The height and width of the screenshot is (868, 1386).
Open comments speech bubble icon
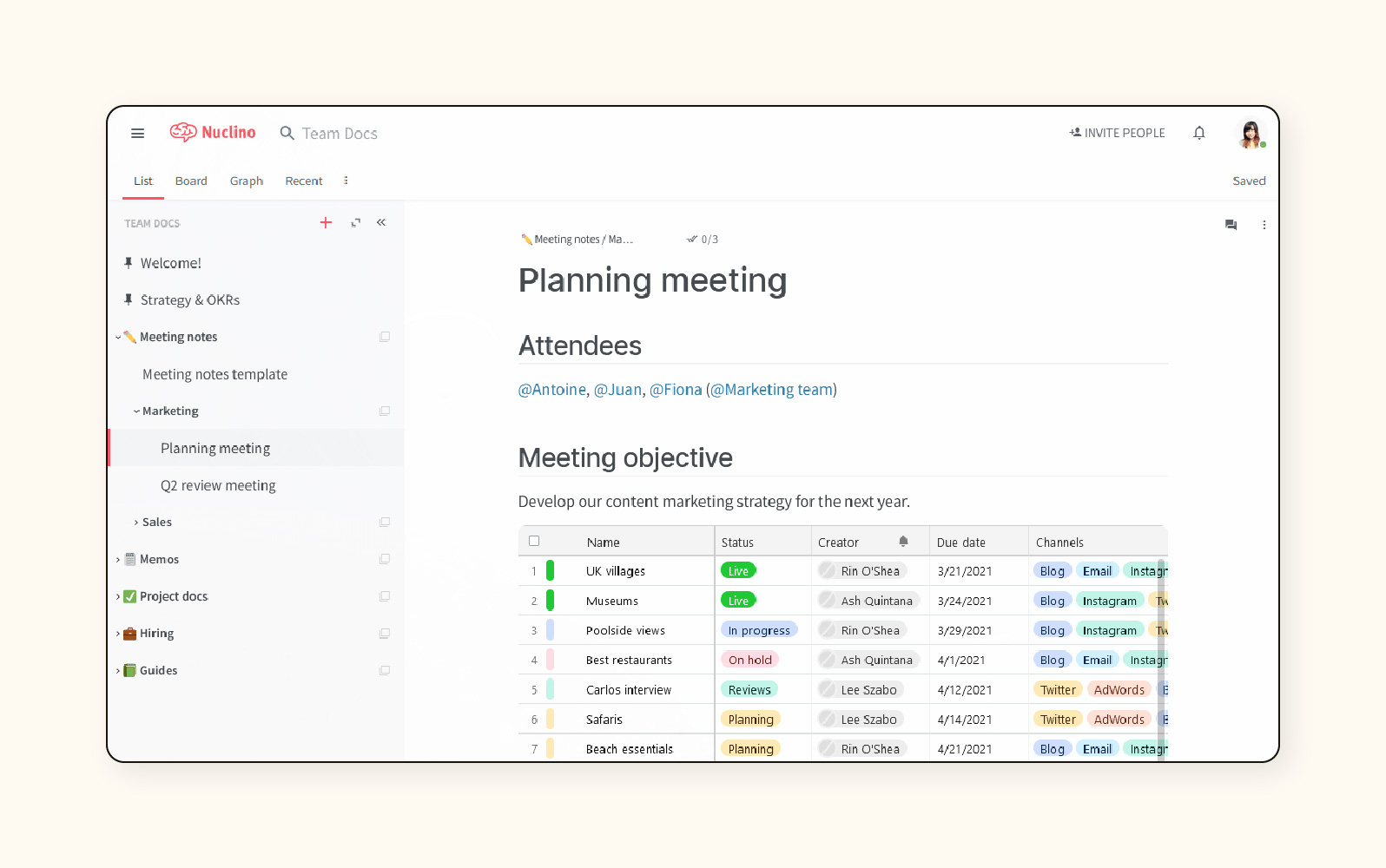click(1231, 225)
